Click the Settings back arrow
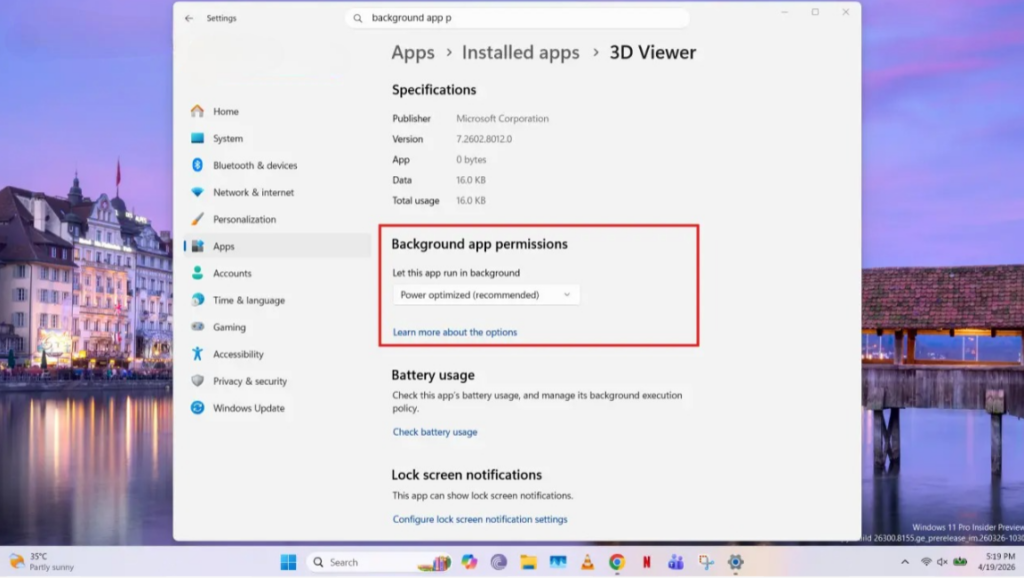 [x=189, y=18]
